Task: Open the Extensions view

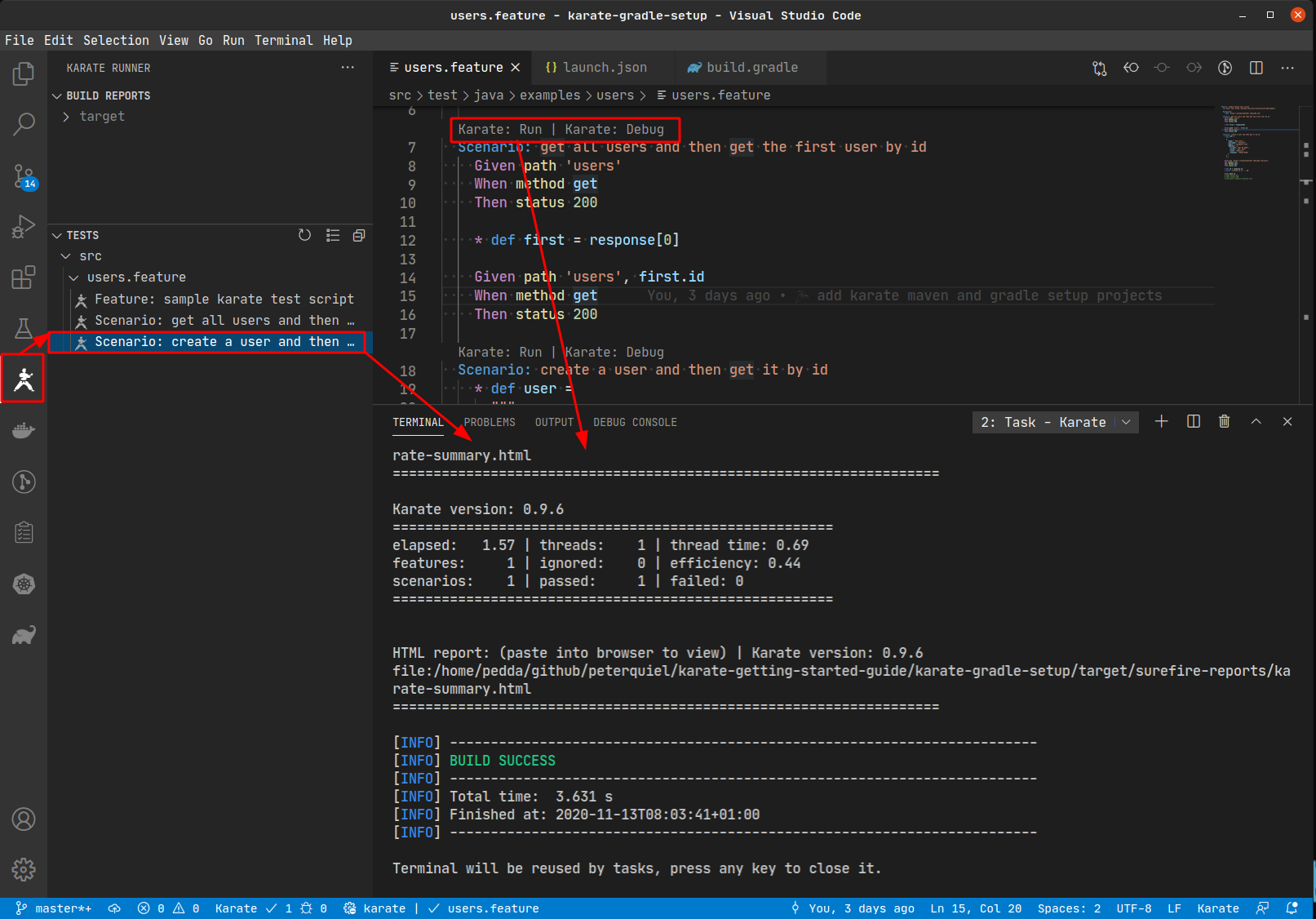Action: pos(24,277)
